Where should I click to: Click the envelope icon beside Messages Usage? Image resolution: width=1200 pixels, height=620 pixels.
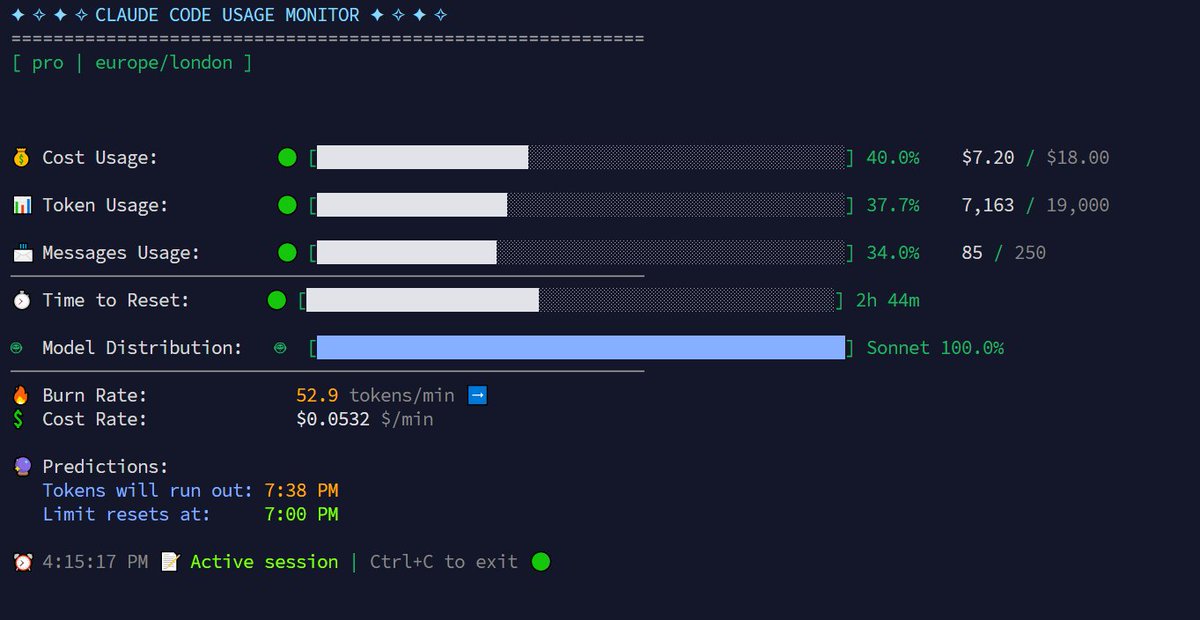coord(22,253)
